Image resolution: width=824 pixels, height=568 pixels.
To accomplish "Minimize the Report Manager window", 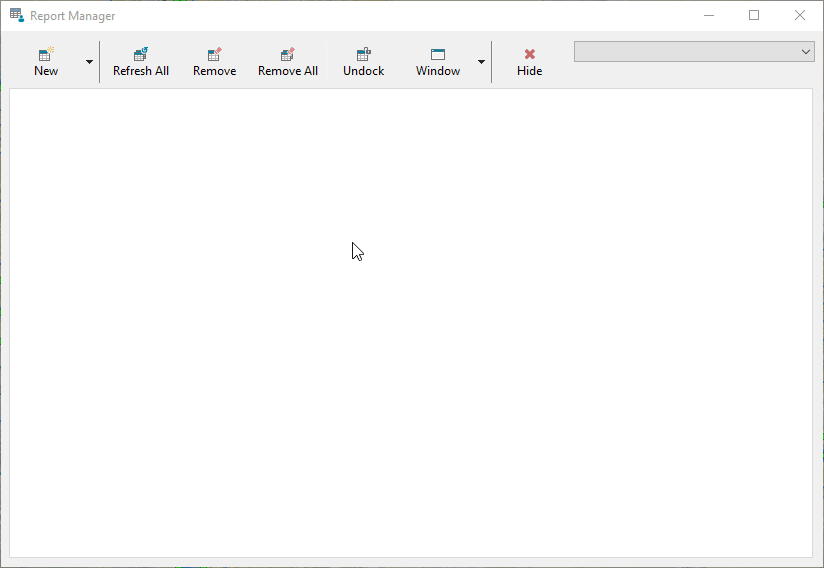I will click(709, 15).
